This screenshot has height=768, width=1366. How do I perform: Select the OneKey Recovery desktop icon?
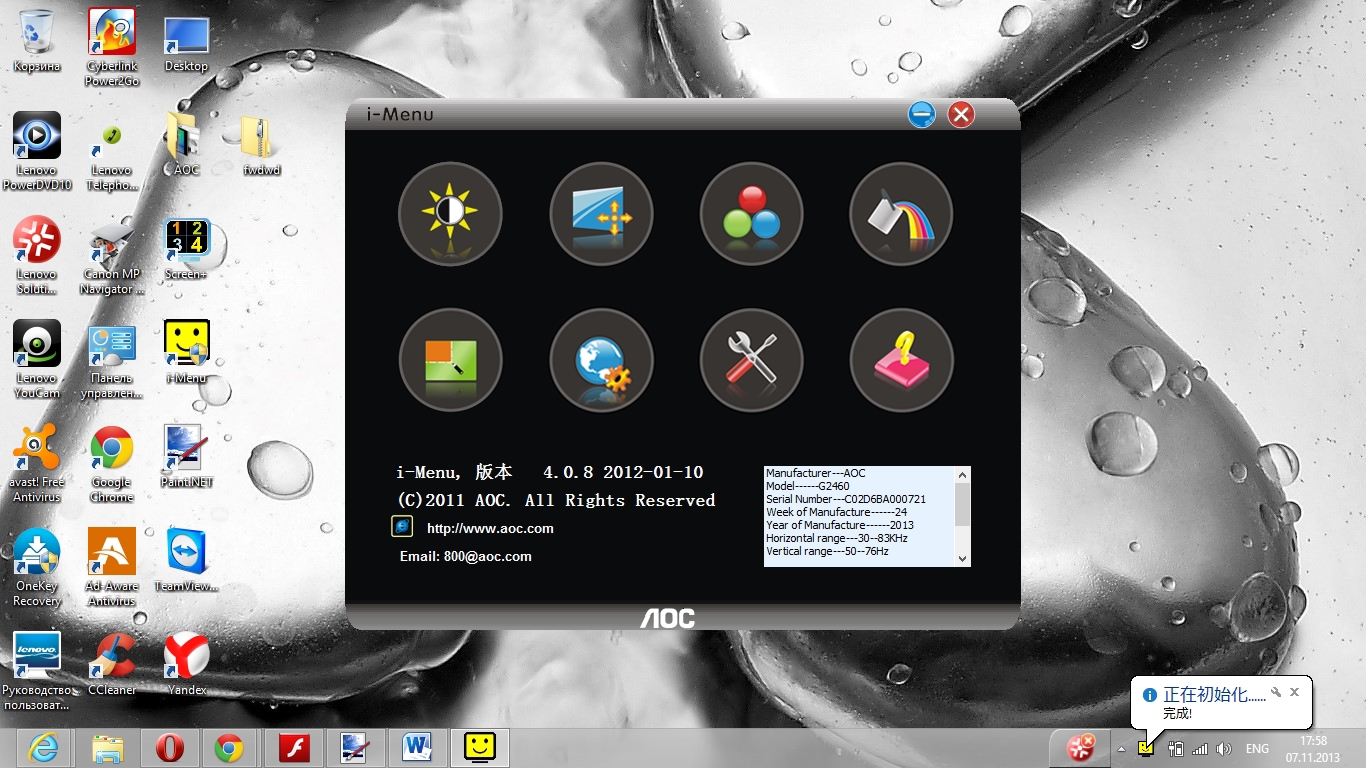(x=37, y=568)
